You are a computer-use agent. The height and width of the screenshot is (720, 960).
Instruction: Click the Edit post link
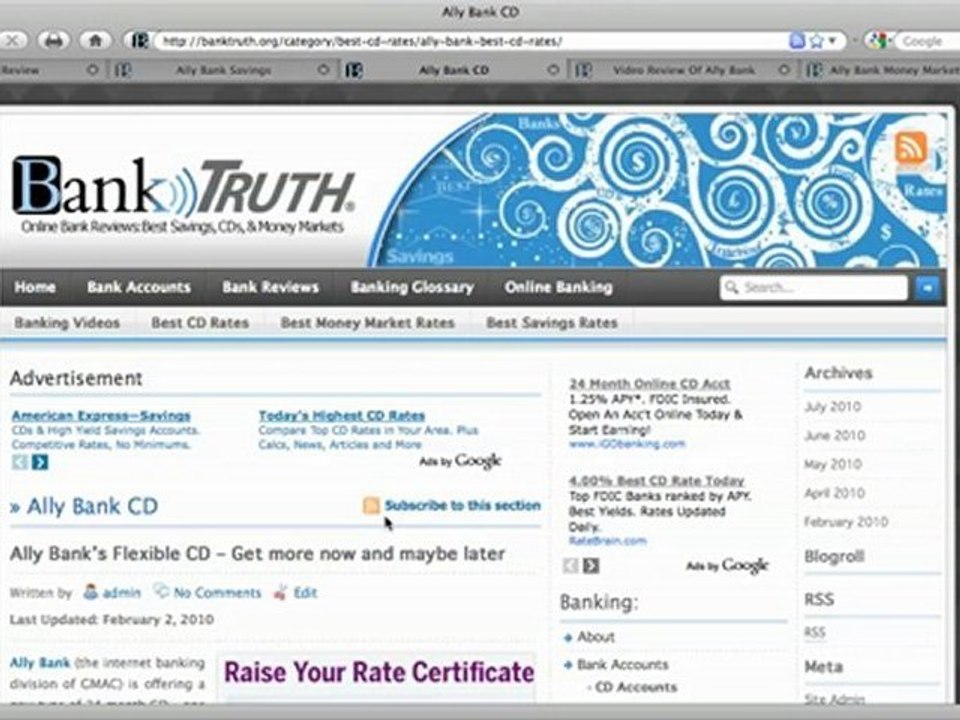[305, 593]
